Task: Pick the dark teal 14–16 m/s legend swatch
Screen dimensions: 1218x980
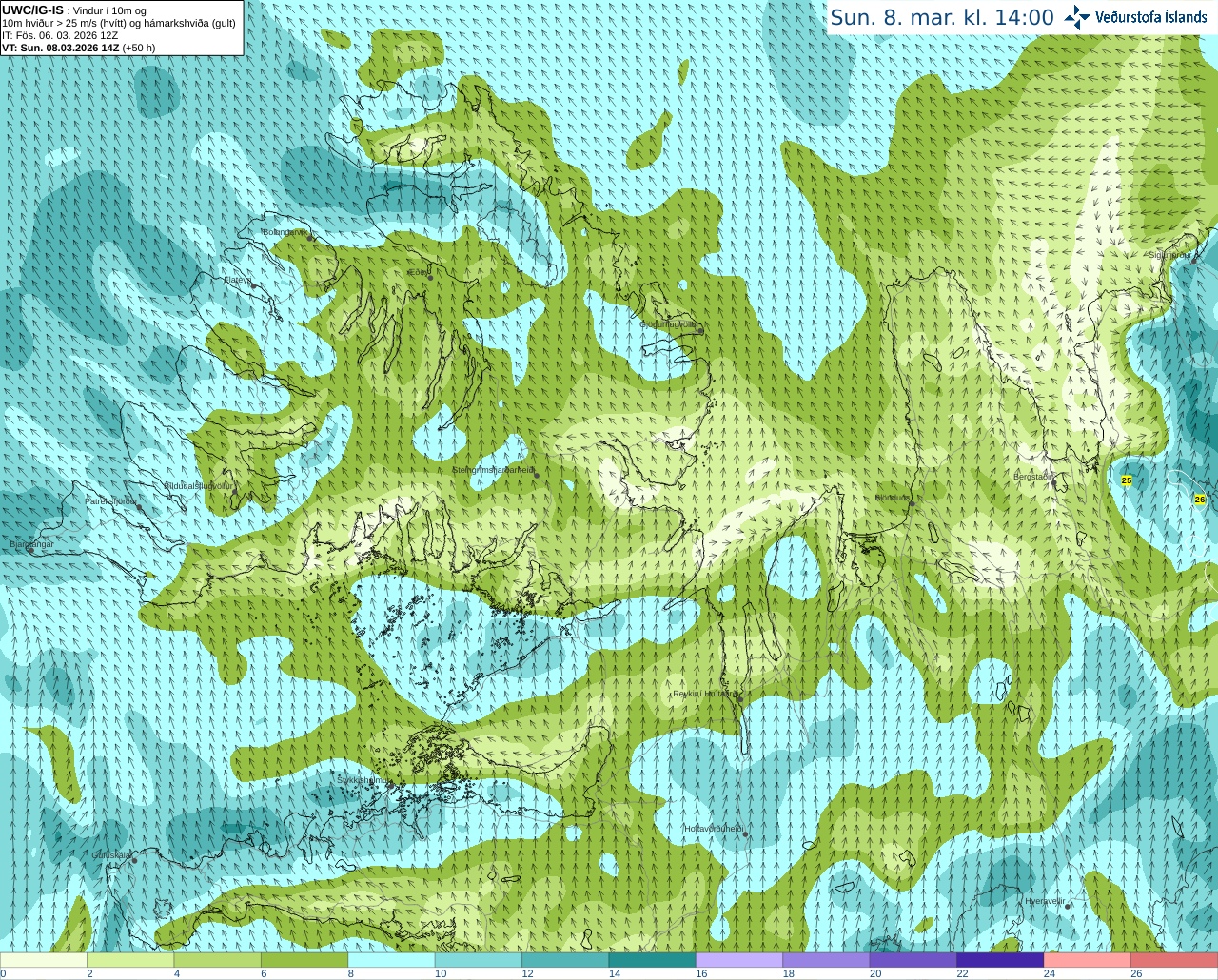Action: pos(653,960)
